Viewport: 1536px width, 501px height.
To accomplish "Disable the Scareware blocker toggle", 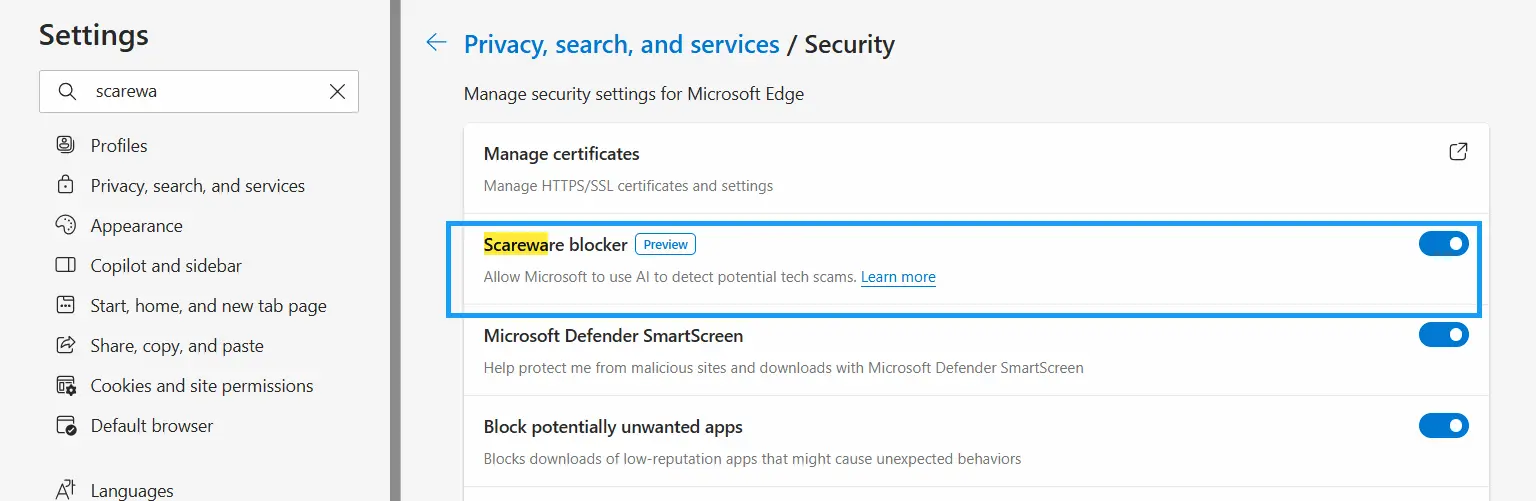I will [1443, 243].
